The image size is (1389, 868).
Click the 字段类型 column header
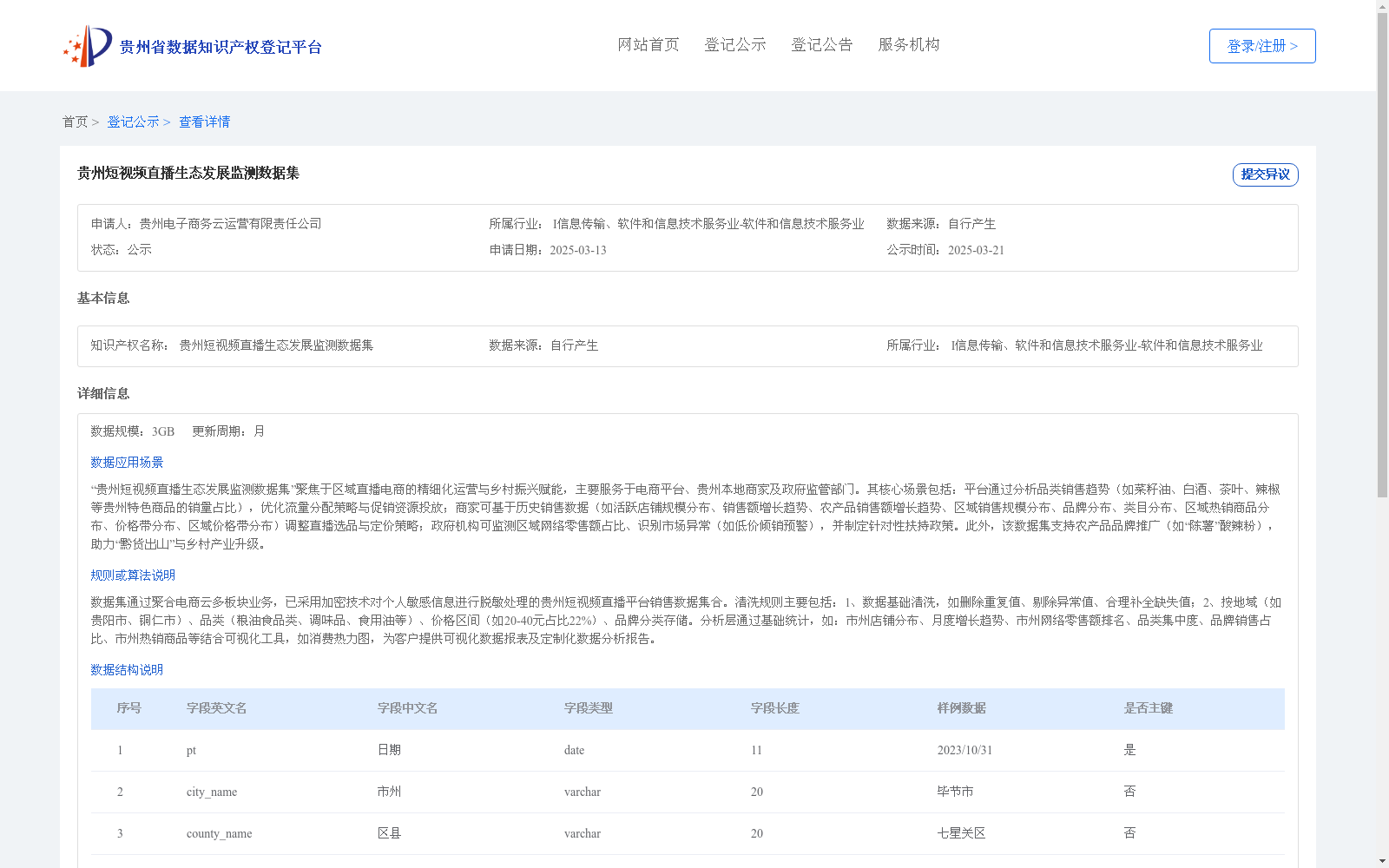(x=589, y=708)
